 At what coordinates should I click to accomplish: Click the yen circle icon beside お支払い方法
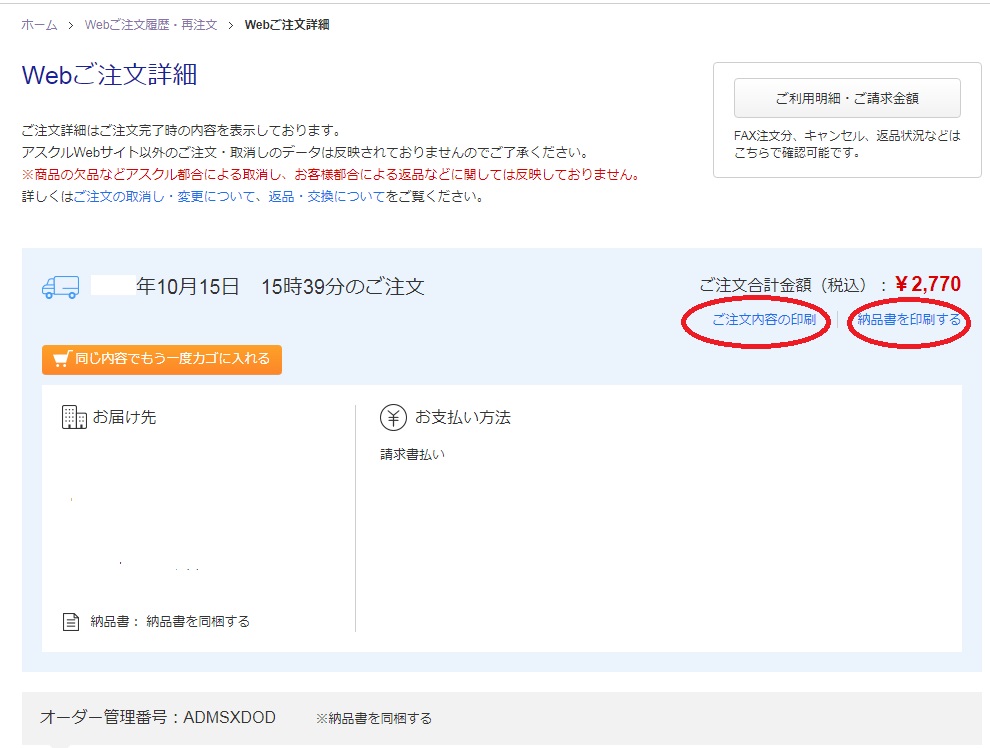393,417
